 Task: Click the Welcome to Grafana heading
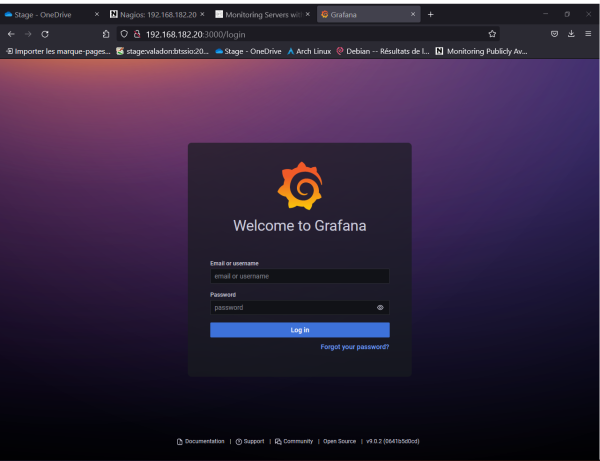tap(300, 226)
